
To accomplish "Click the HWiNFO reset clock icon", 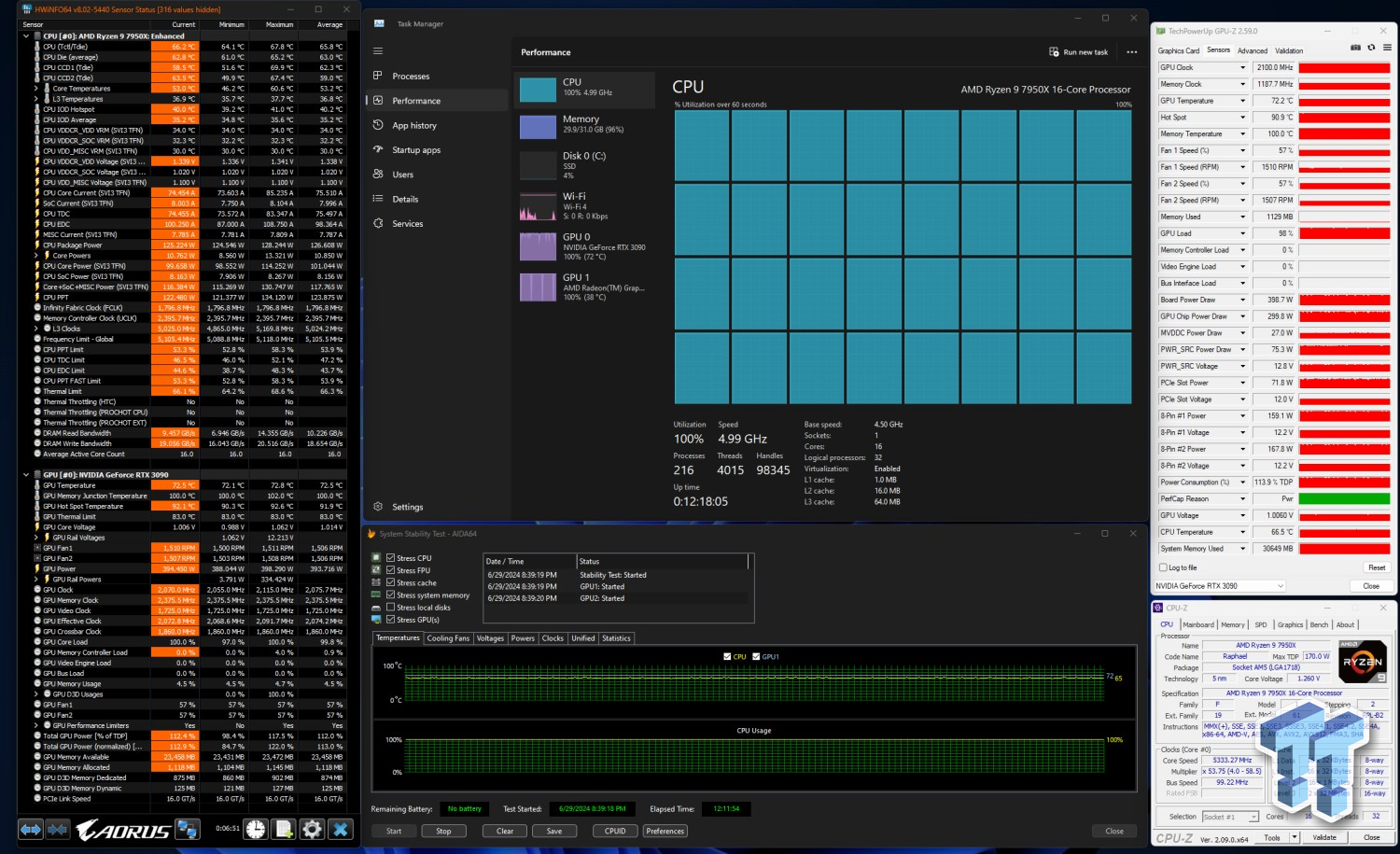I will [256, 829].
